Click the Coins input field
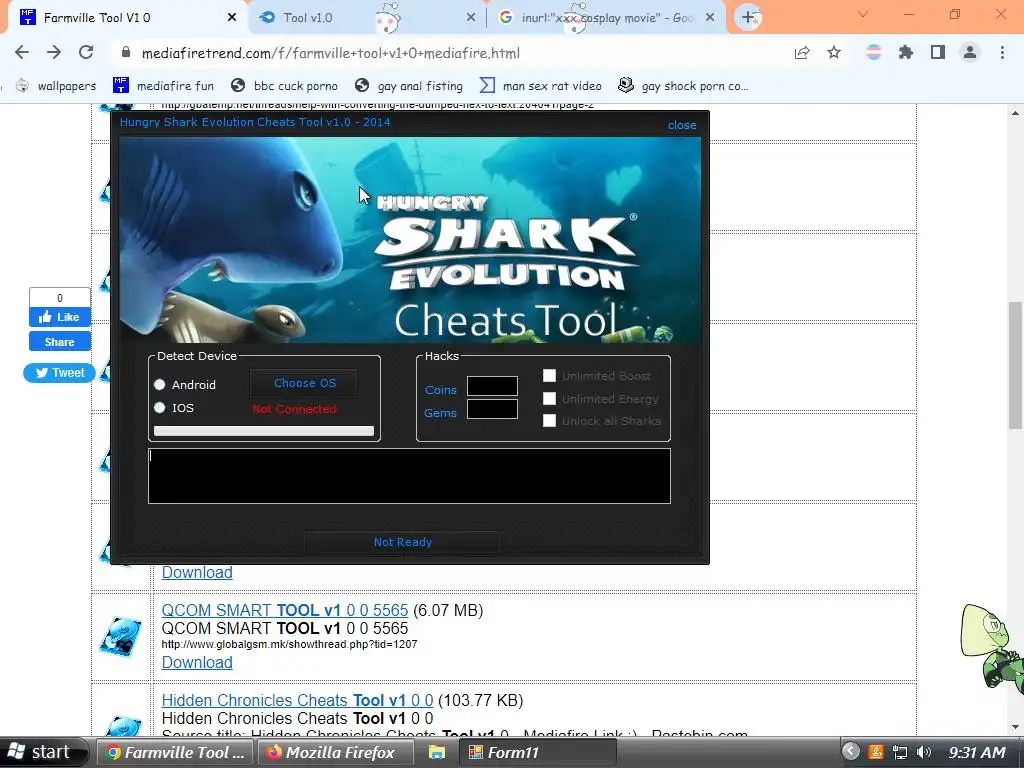The width and height of the screenshot is (1024, 768). click(492, 386)
